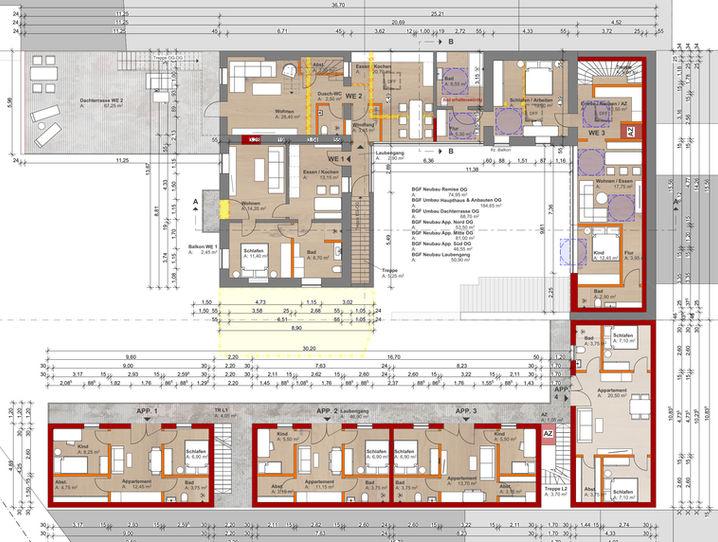718x542 pixels.
Task: Select the 'WE 1' unit label
Action: tap(336, 159)
